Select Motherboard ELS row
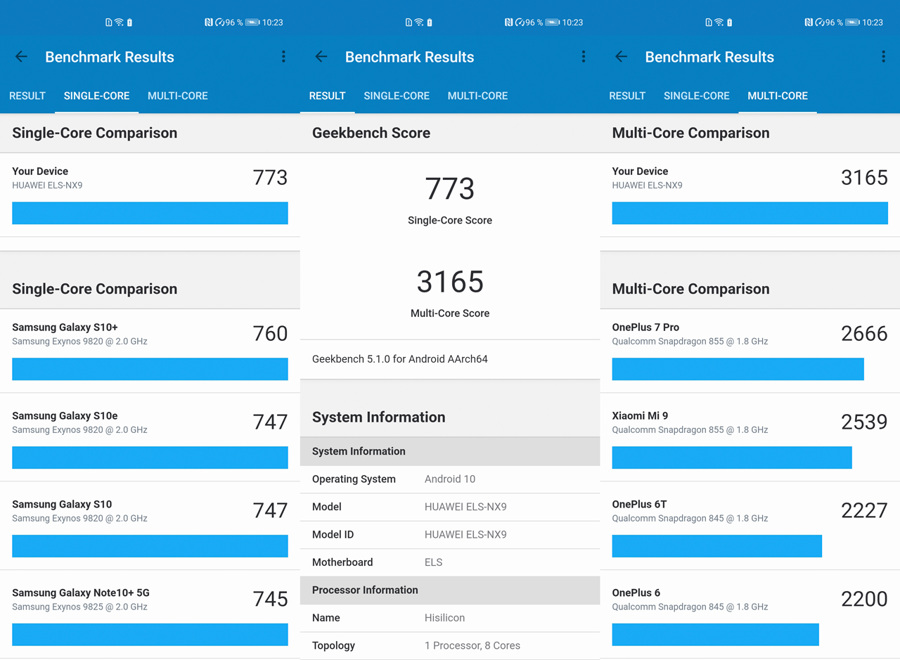900x660 pixels. [450, 562]
